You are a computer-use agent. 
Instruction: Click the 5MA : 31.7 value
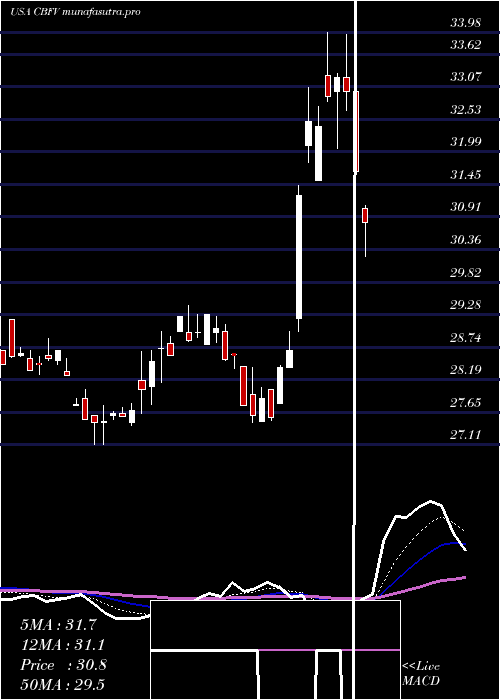click(x=58, y=625)
